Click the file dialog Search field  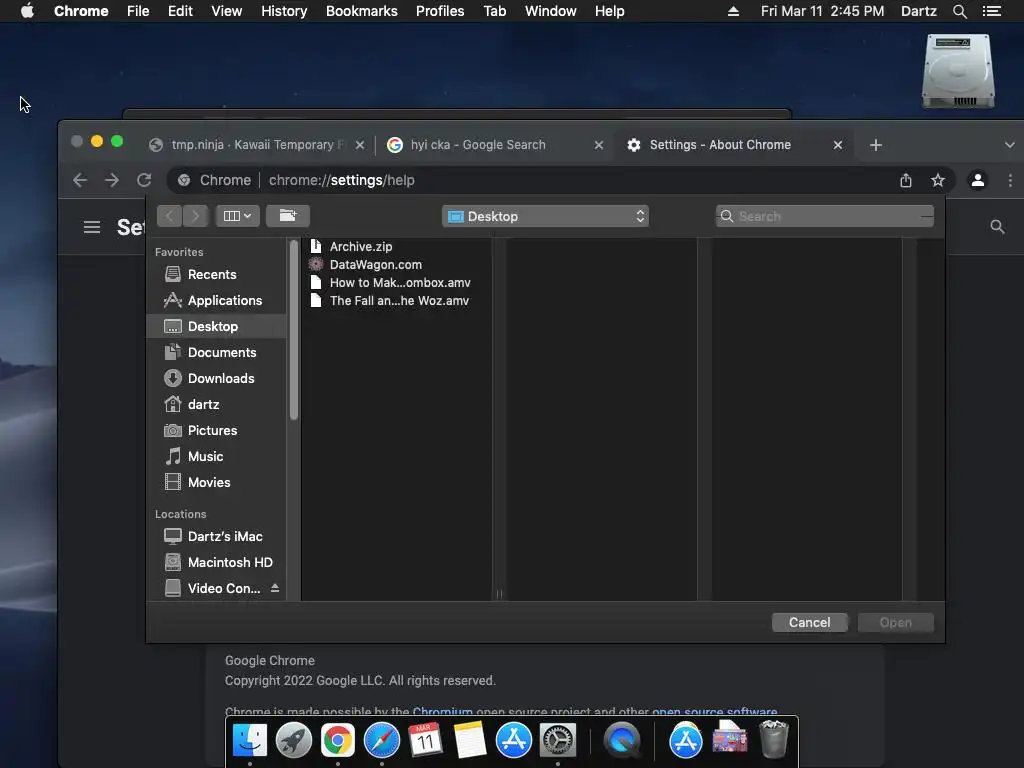pos(825,216)
